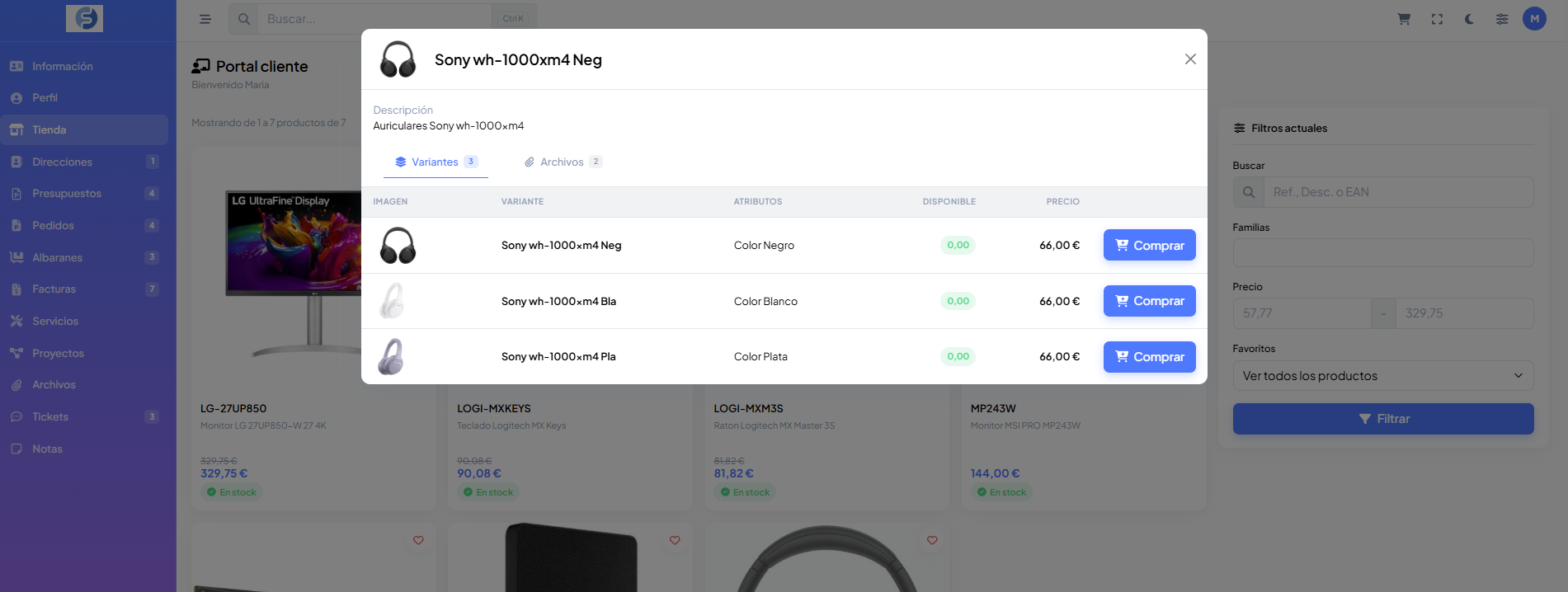Click the Ref., Desc. o EAN filter field
This screenshot has height=592, width=1568.
click(1399, 192)
